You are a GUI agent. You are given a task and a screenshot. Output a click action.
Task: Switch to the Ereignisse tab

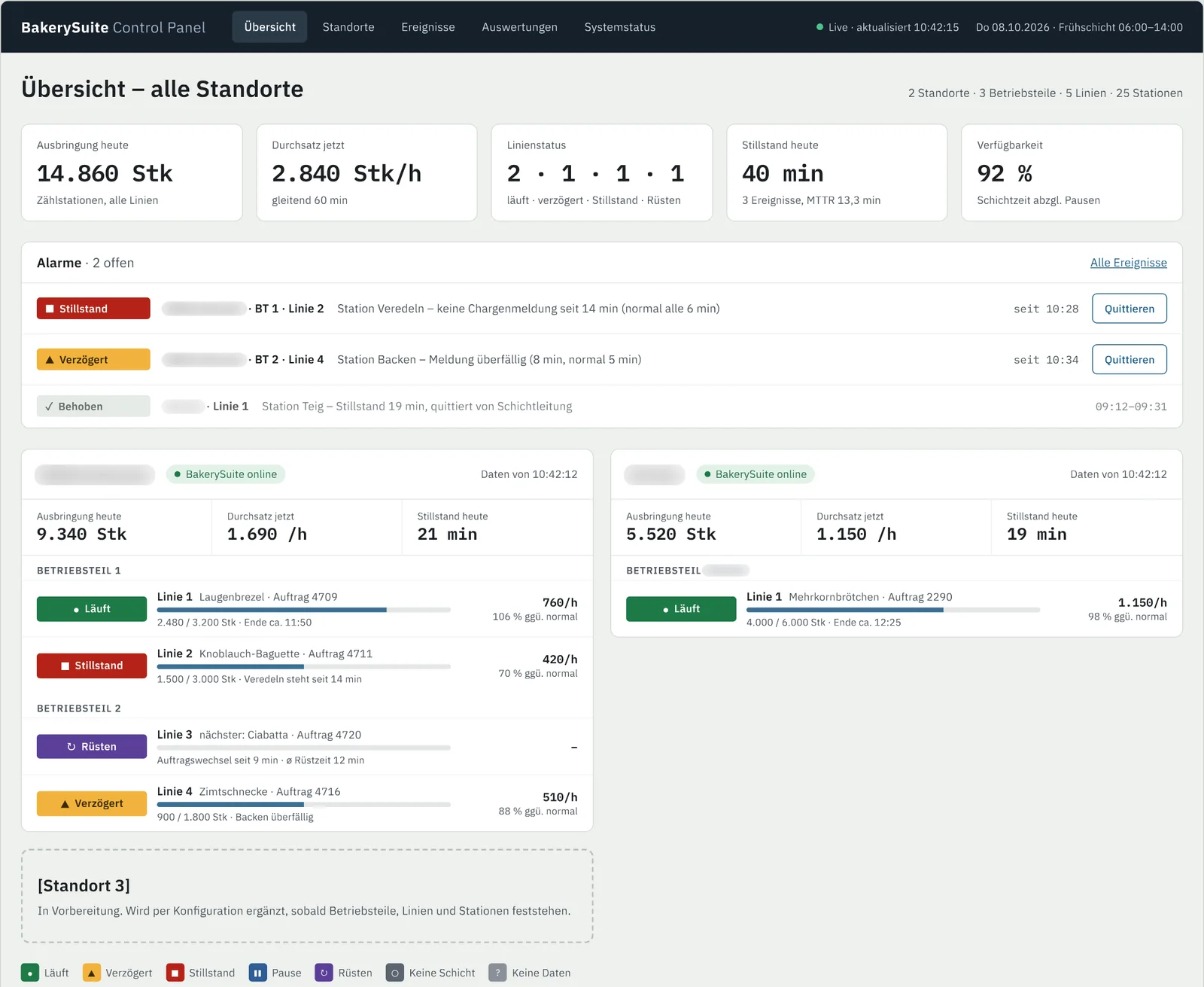[x=428, y=27]
